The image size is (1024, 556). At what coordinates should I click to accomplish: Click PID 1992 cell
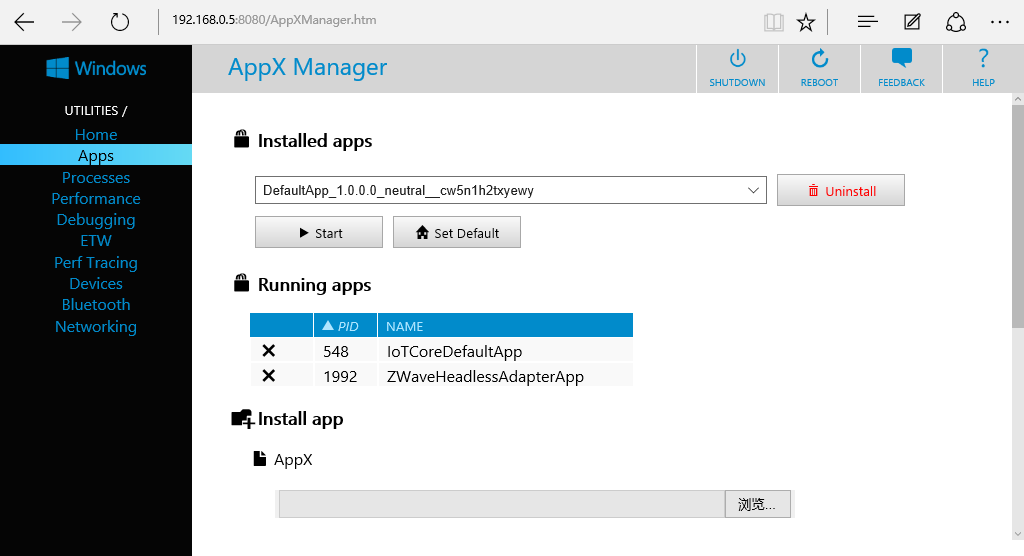[x=345, y=376]
